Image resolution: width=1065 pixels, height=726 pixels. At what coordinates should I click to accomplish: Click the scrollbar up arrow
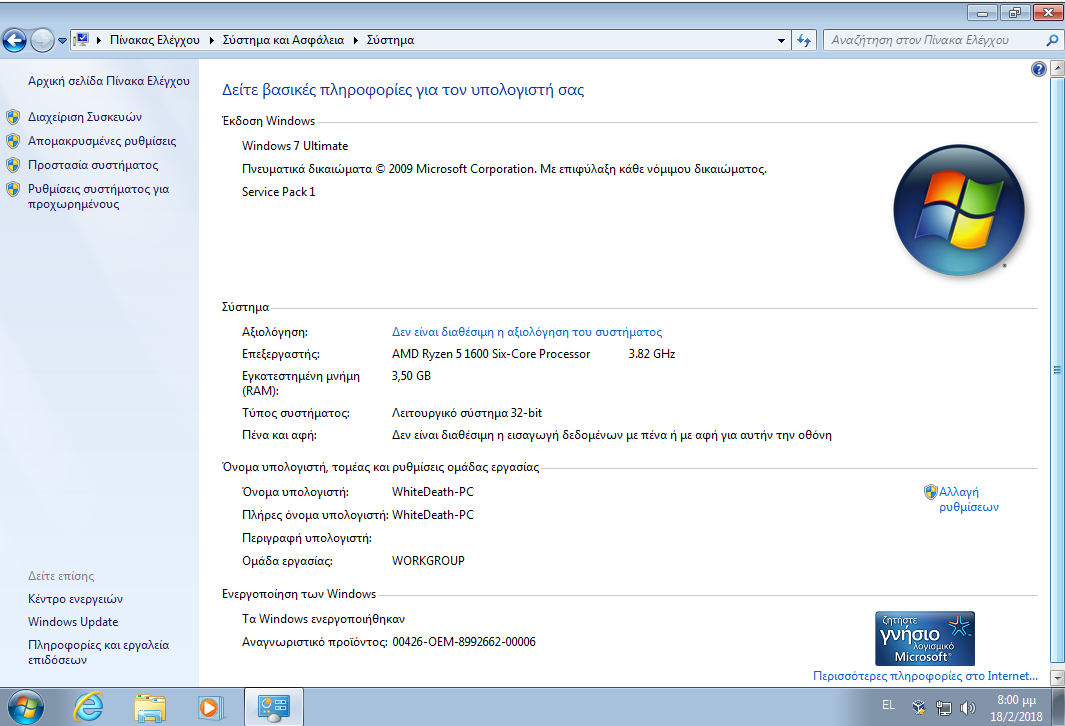tap(1057, 67)
